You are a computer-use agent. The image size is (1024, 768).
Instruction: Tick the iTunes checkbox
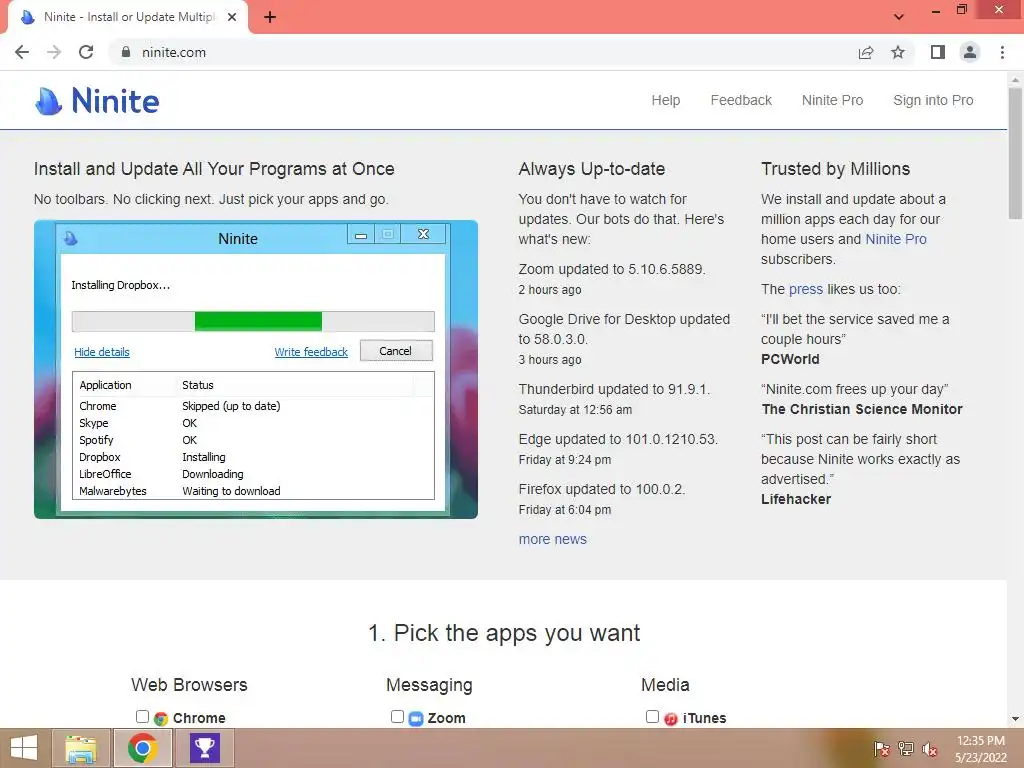[652, 716]
